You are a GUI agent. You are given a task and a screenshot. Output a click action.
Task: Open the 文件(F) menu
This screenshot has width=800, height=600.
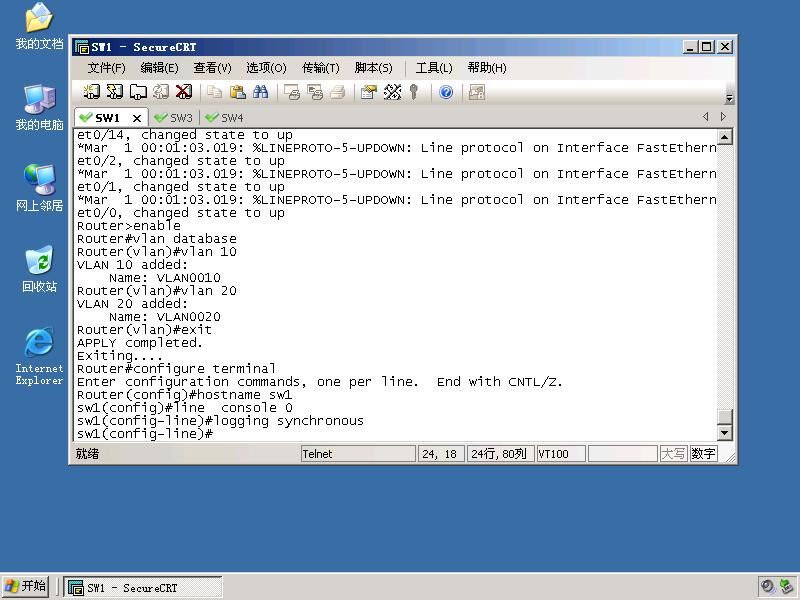click(x=106, y=68)
